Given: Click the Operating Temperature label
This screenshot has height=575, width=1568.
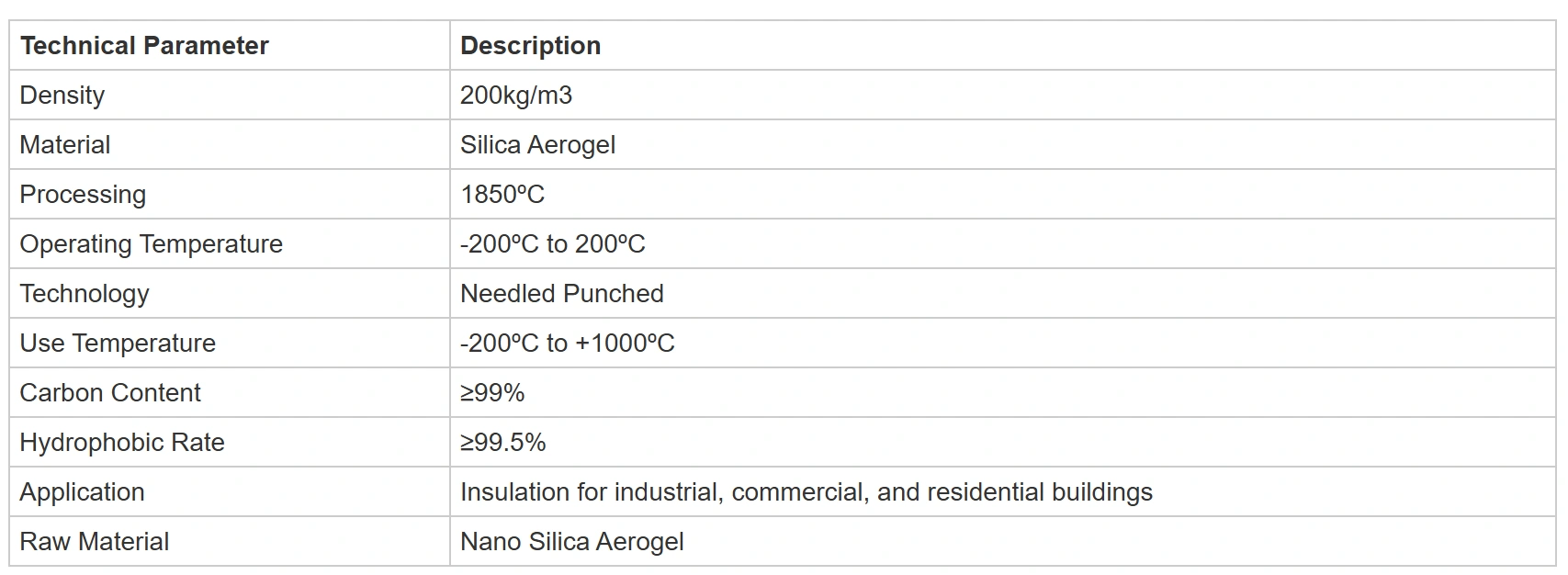Looking at the screenshot, I should [151, 244].
